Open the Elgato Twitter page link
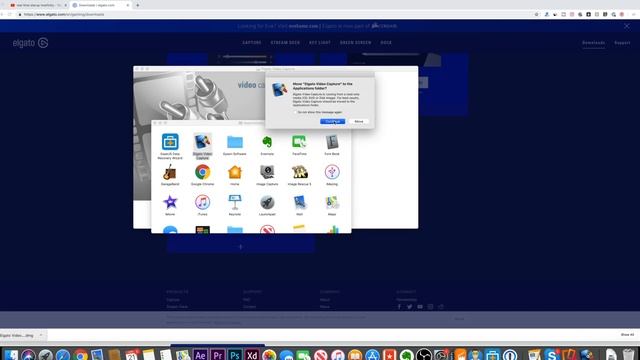 pos(409,307)
